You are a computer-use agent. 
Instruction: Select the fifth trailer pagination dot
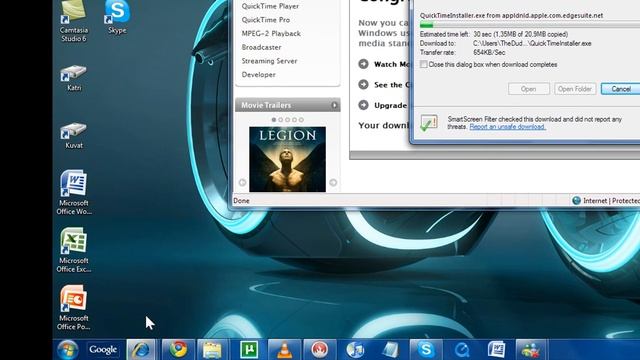(301, 120)
